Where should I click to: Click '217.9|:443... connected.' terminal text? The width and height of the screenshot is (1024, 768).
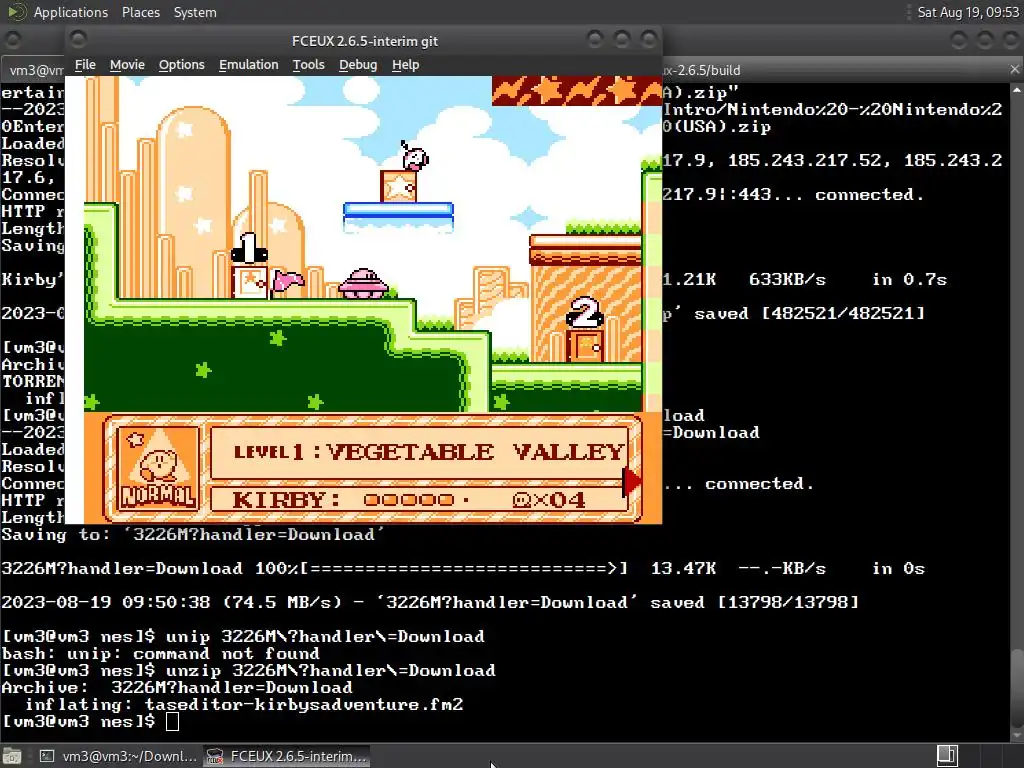793,195
